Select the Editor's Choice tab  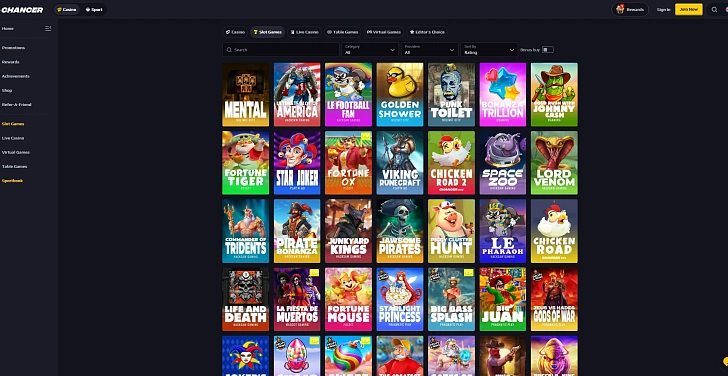427,32
